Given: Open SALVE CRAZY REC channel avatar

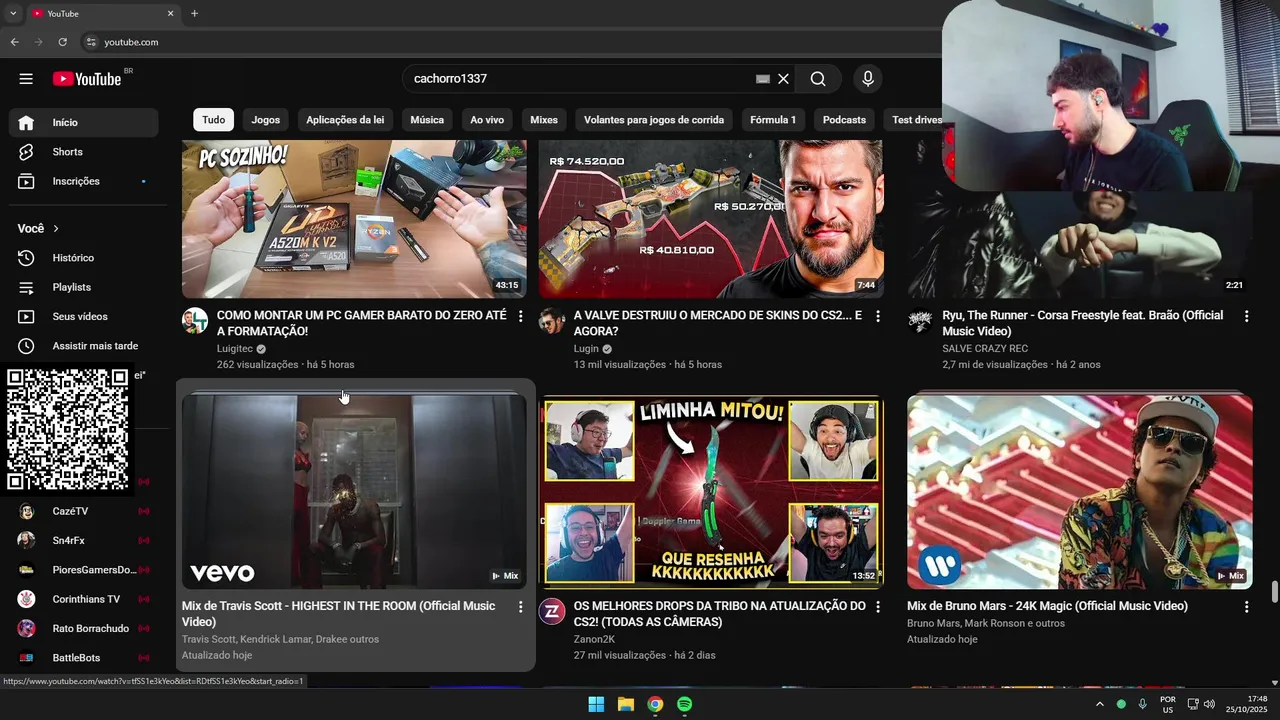Looking at the screenshot, I should 920,321.
